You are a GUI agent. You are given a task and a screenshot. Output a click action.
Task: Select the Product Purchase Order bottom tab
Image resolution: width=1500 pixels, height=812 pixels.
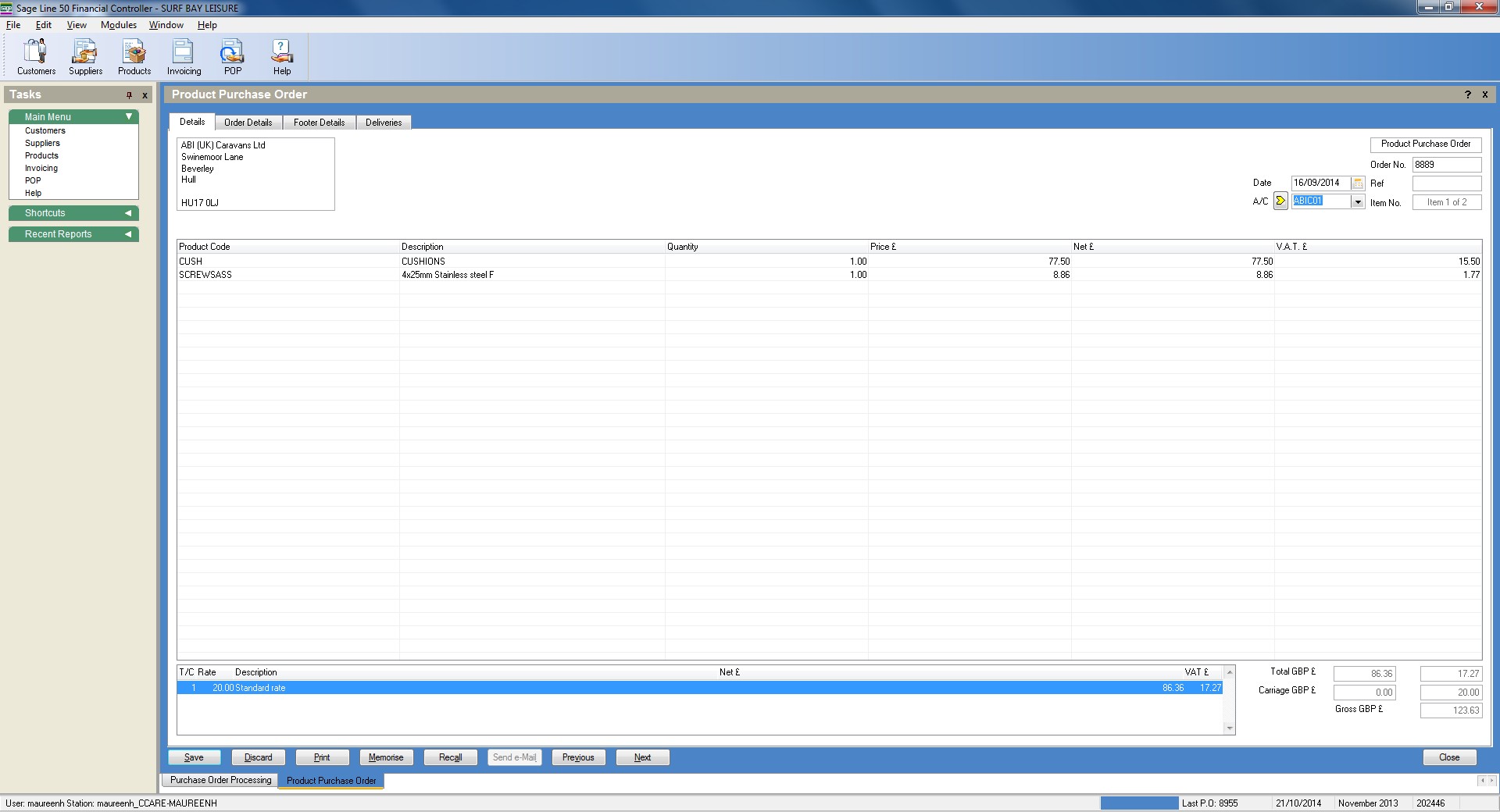(x=331, y=781)
